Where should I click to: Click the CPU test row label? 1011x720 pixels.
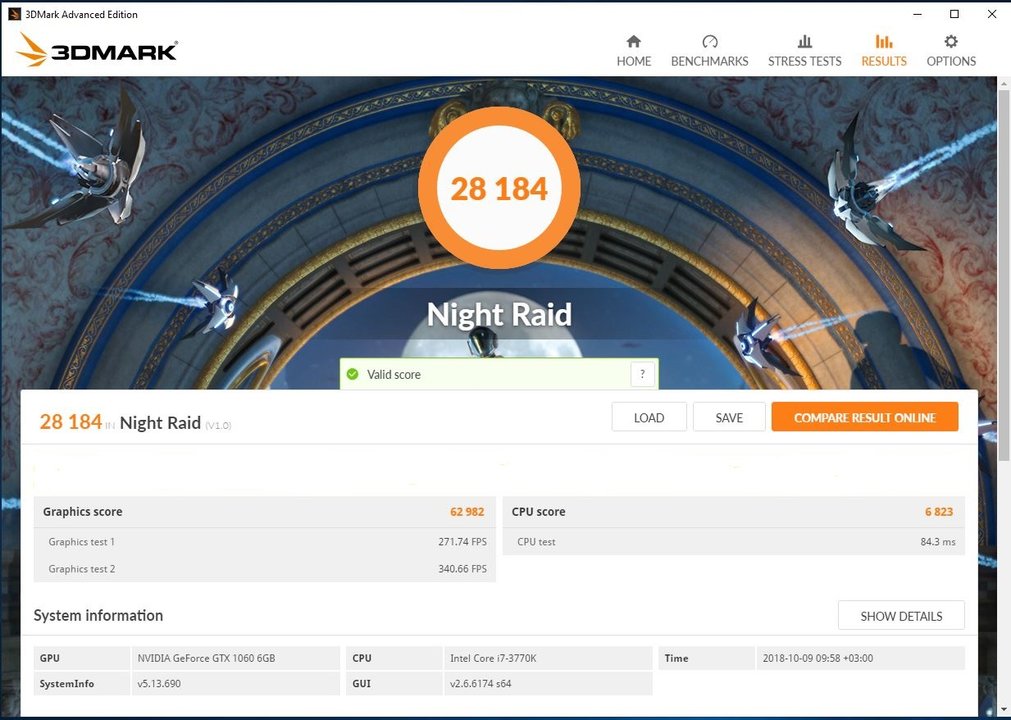(536, 542)
